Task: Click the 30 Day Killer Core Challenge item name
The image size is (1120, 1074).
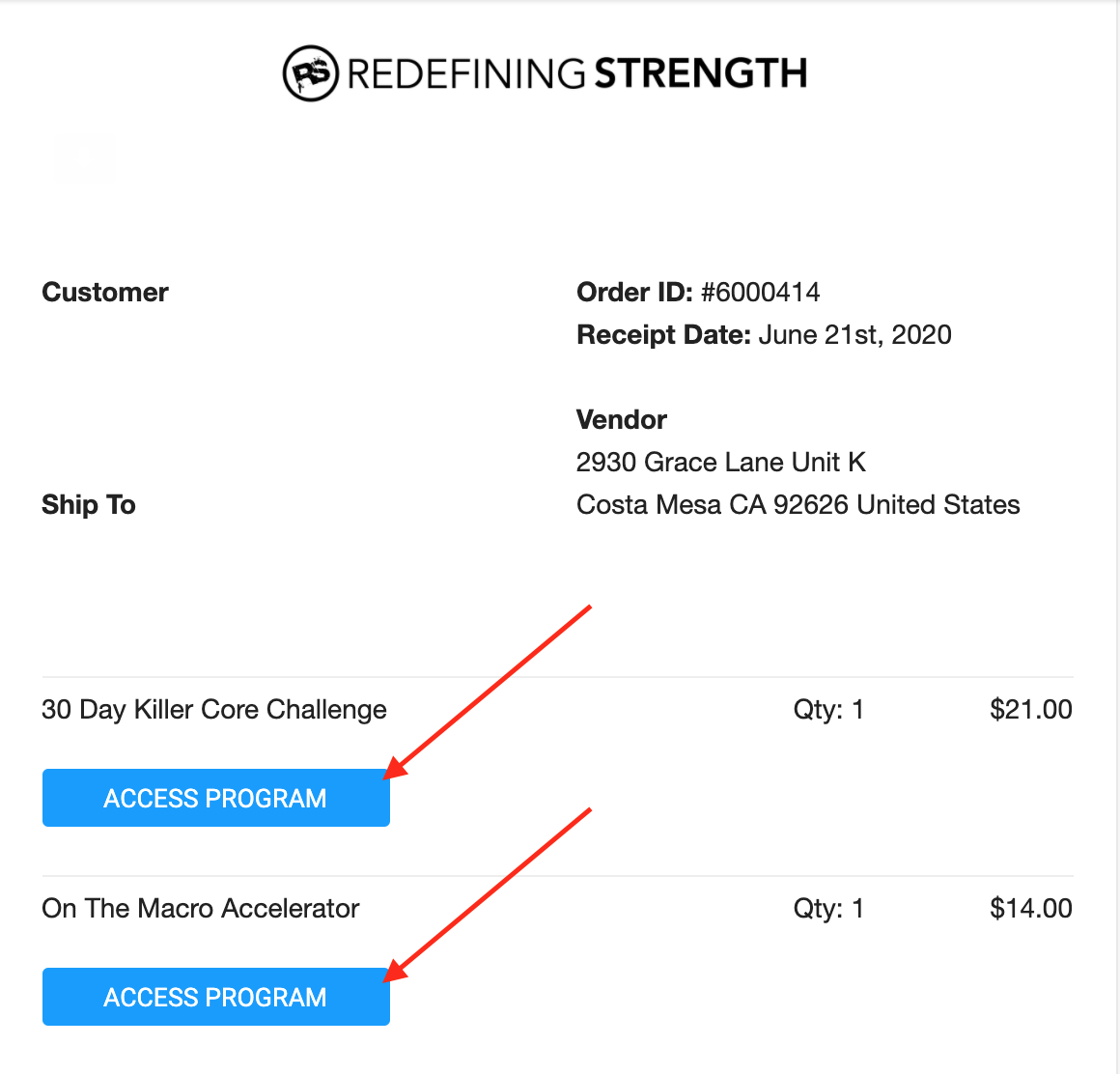Action: pos(214,710)
